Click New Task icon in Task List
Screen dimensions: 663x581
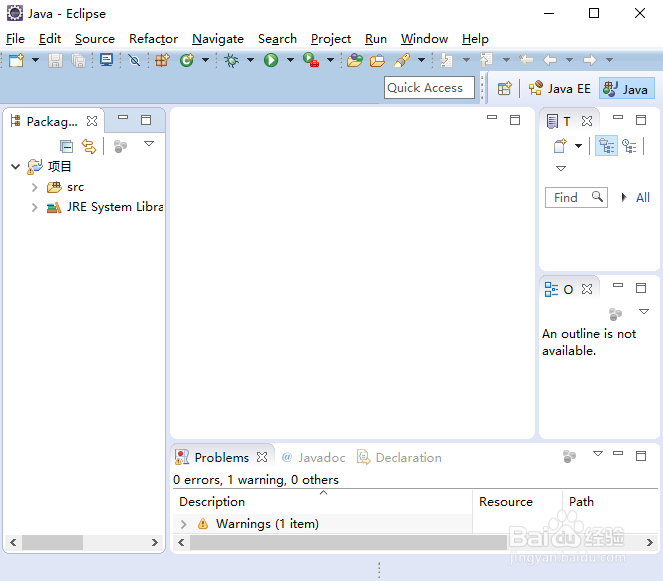(560, 146)
